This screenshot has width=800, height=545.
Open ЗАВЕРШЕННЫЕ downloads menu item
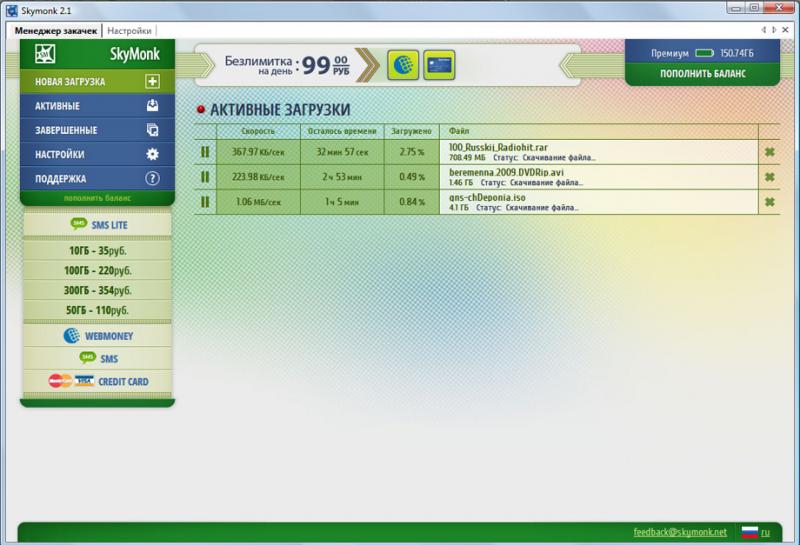[x=97, y=130]
